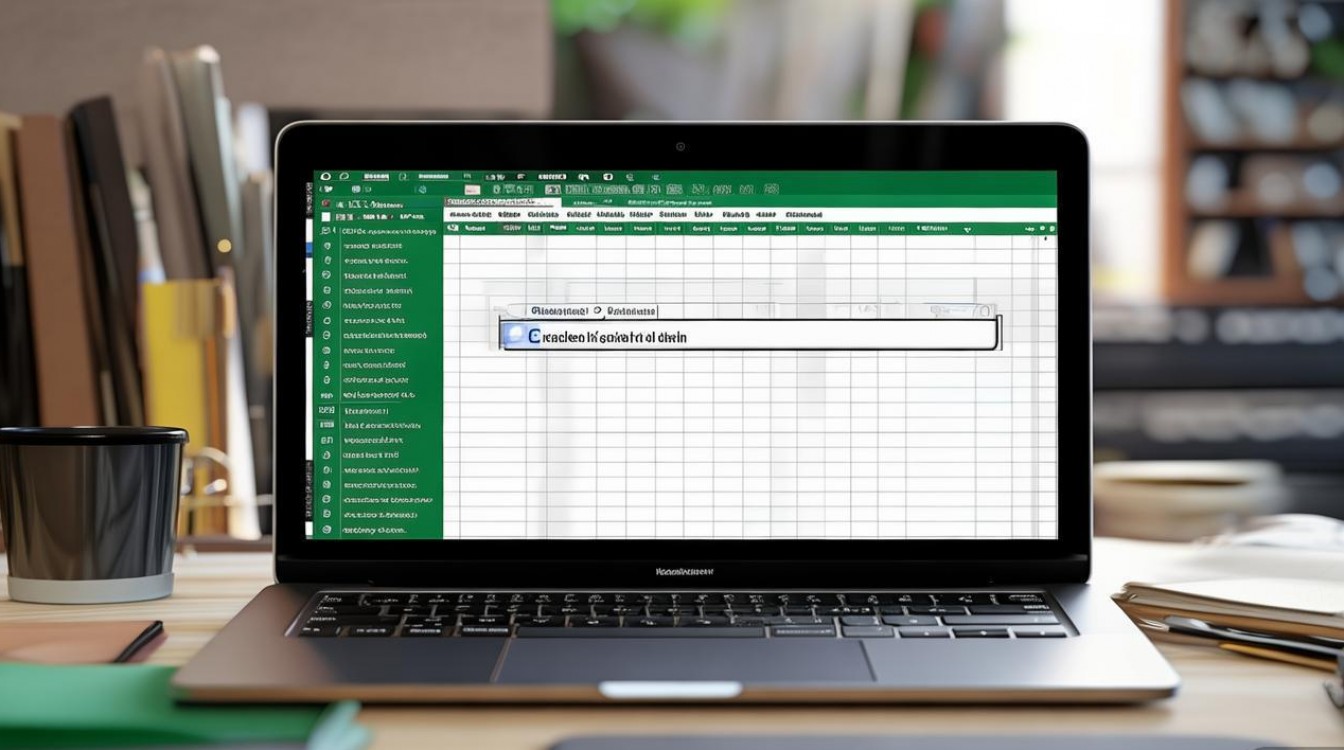Click the first circular icon in the title bar
Image resolution: width=1344 pixels, height=750 pixels.
(x=326, y=177)
